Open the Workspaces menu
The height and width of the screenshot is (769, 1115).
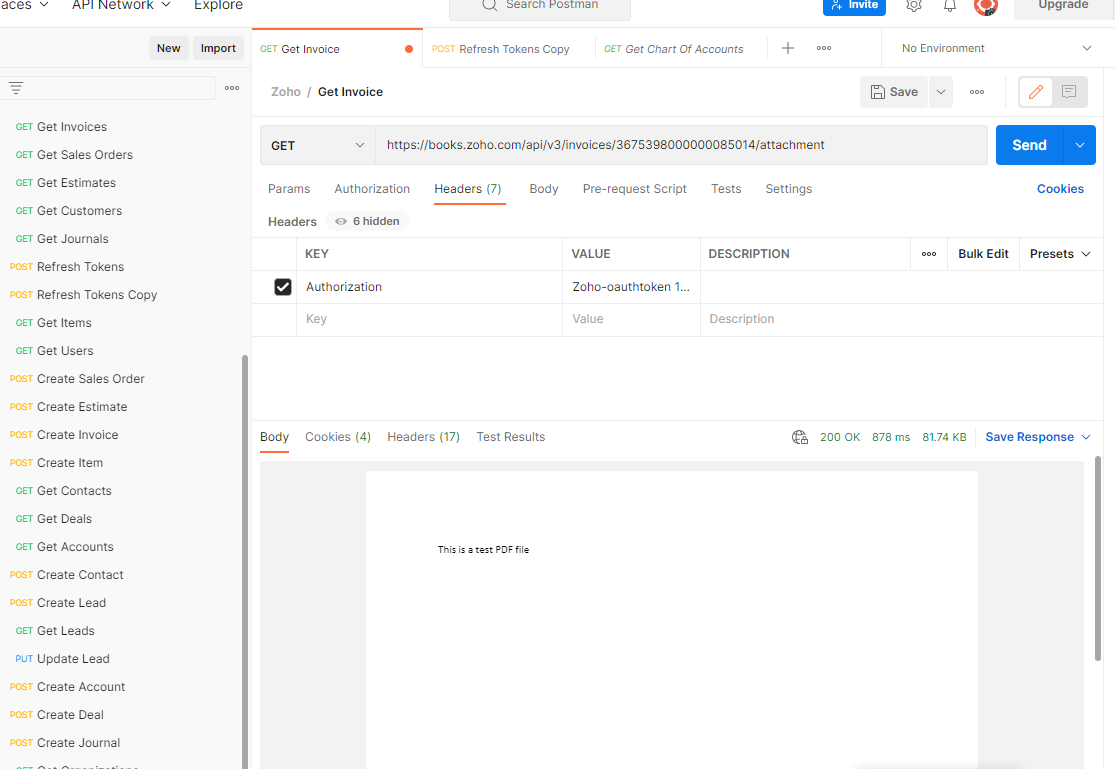pos(24,5)
